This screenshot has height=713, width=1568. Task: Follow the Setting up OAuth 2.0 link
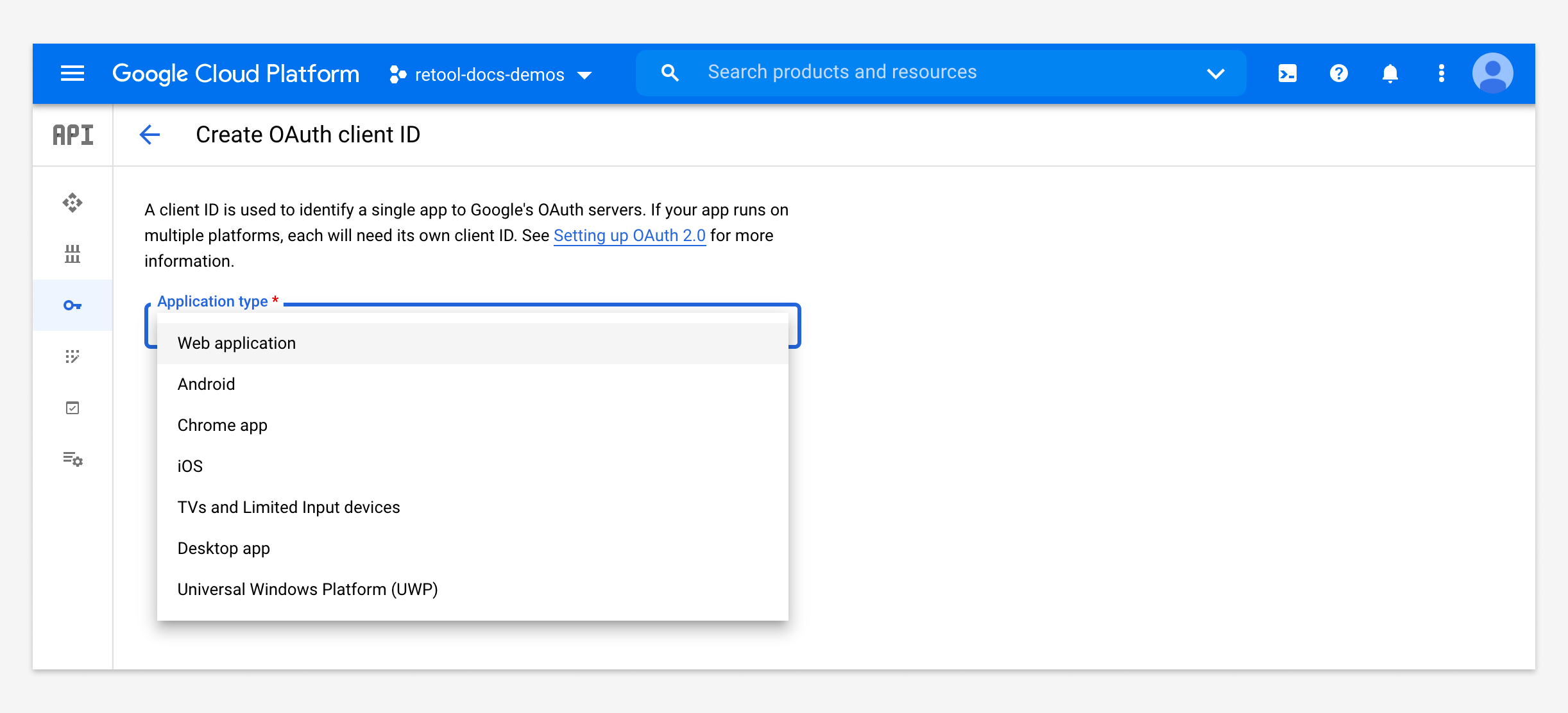pos(629,236)
